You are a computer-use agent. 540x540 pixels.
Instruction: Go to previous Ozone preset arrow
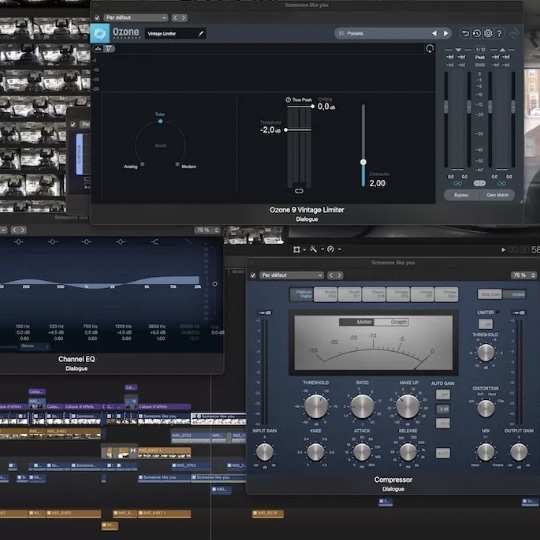pyautogui.click(x=434, y=33)
